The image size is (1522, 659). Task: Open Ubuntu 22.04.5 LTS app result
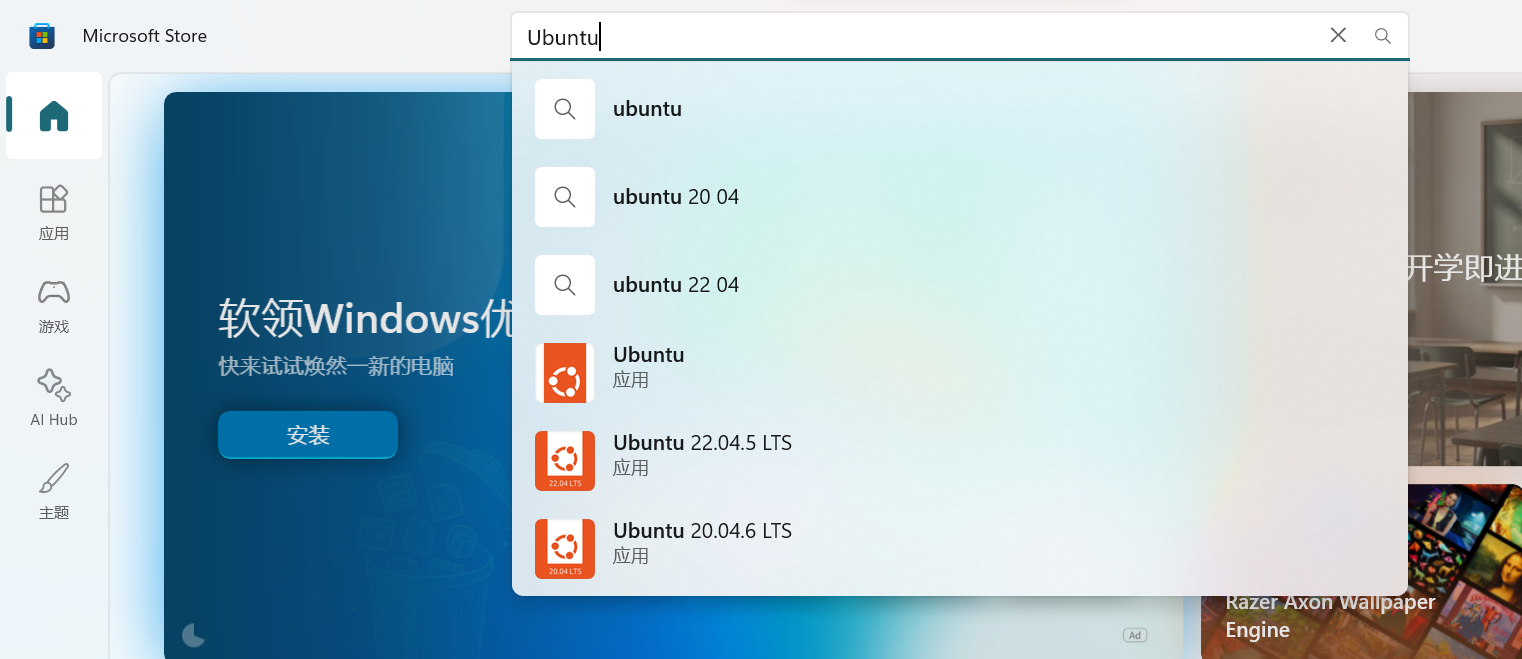click(960, 461)
